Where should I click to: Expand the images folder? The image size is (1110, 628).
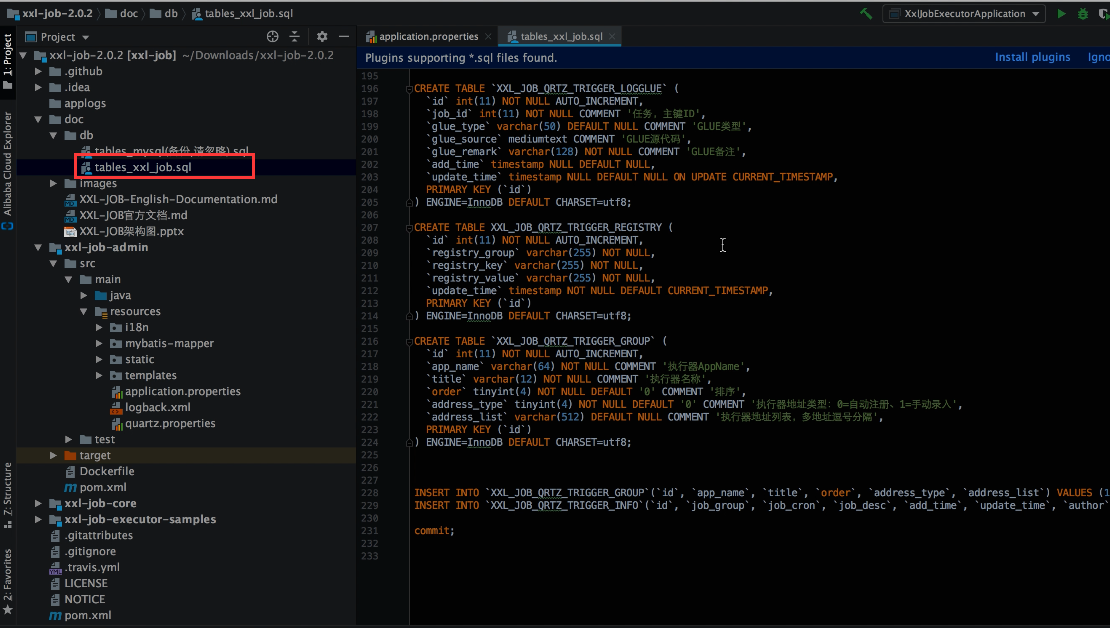coord(54,183)
